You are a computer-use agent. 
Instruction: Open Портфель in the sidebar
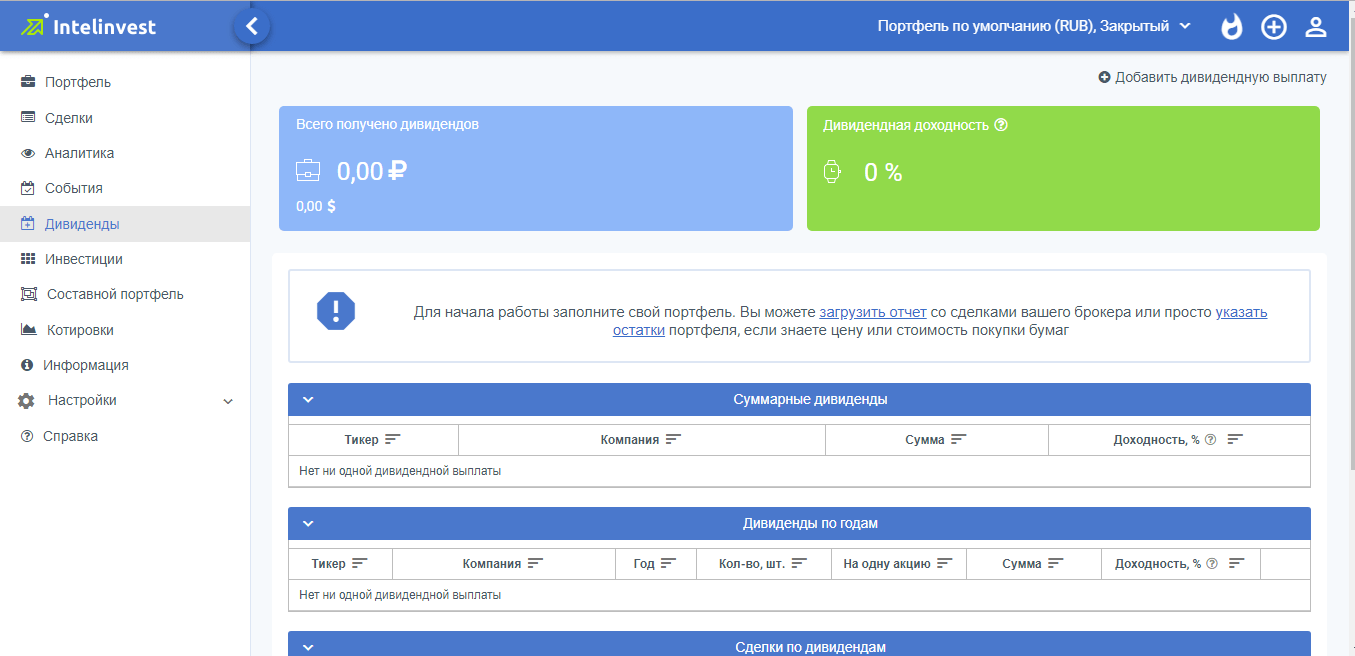coord(77,82)
